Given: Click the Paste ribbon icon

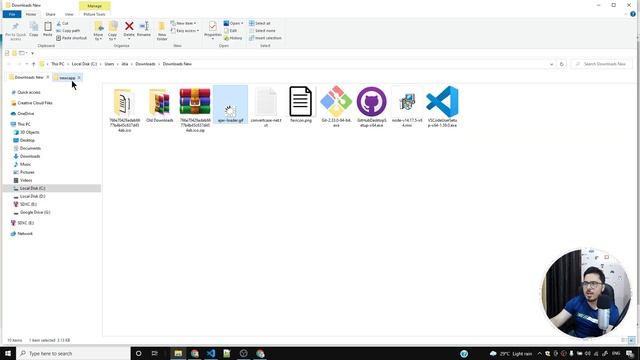Looking at the screenshot, I should pyautogui.click(x=48, y=29).
